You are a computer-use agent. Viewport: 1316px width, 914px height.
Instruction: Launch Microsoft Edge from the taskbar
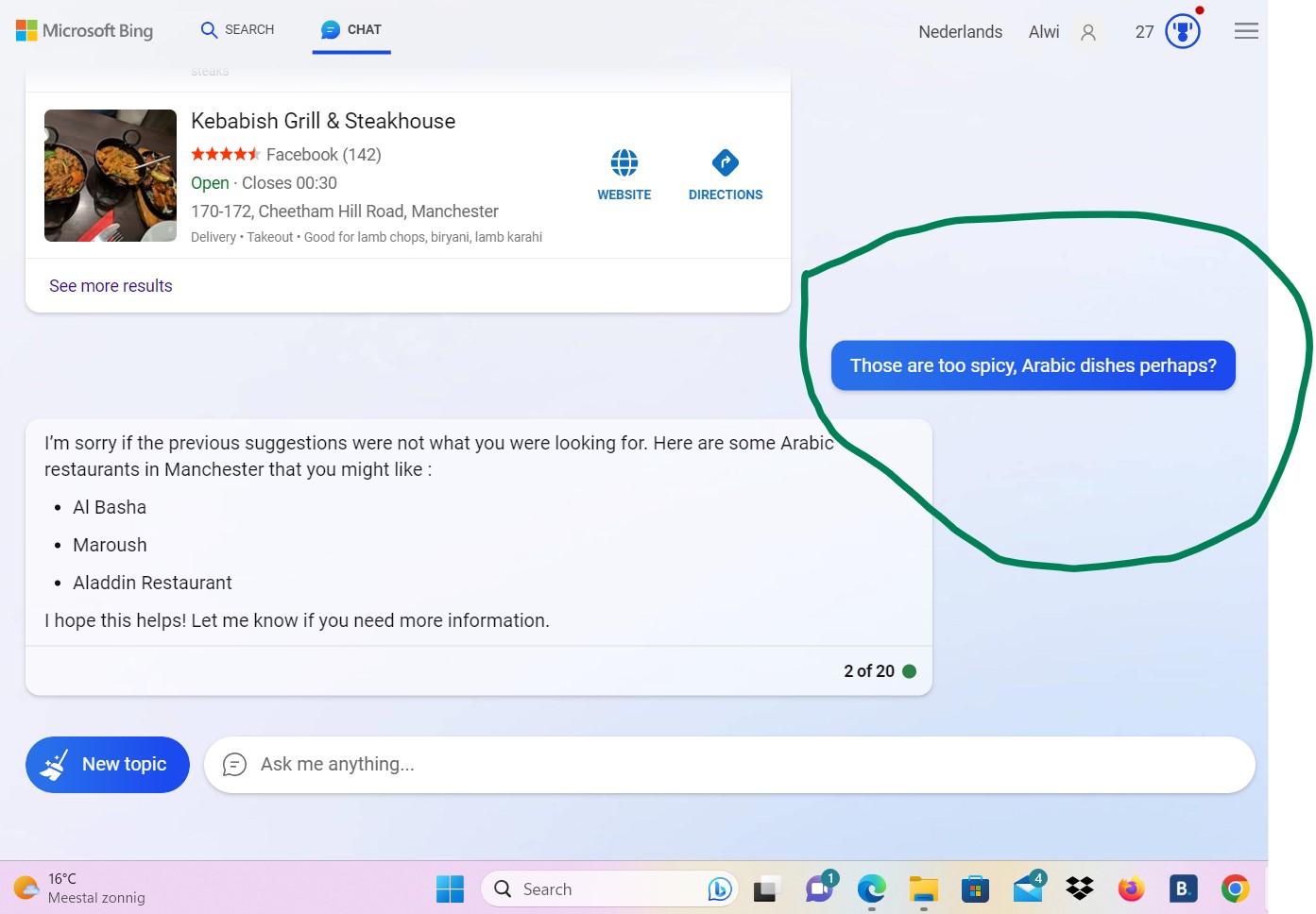(871, 888)
